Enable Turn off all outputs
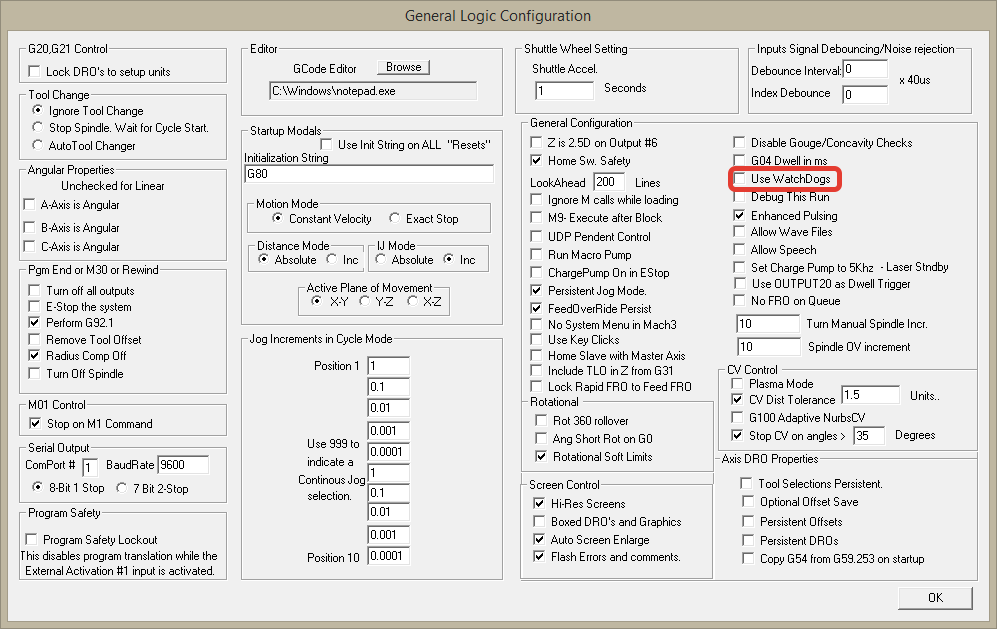The height and width of the screenshot is (629, 997). (34, 290)
